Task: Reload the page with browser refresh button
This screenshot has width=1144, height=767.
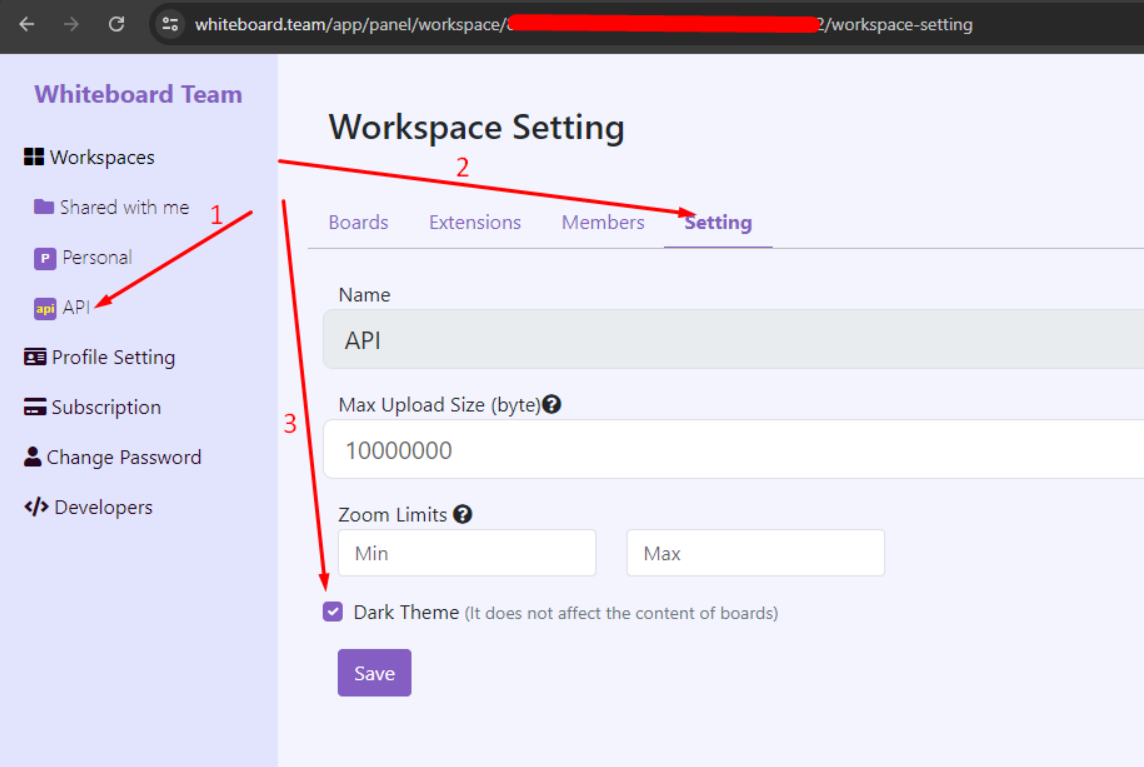Action: (116, 24)
